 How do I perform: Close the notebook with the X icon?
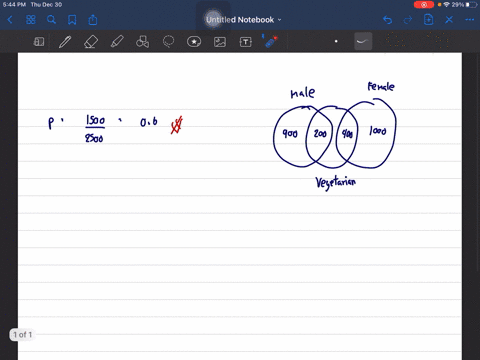449,20
